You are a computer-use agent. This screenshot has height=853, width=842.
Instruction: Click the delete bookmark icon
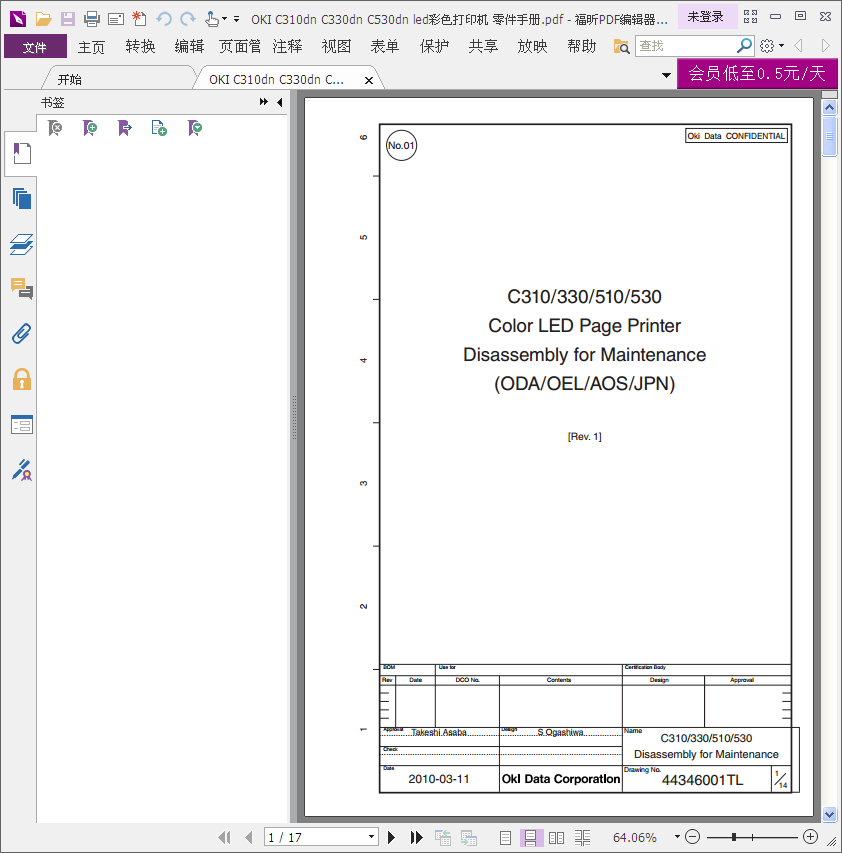click(x=55, y=128)
